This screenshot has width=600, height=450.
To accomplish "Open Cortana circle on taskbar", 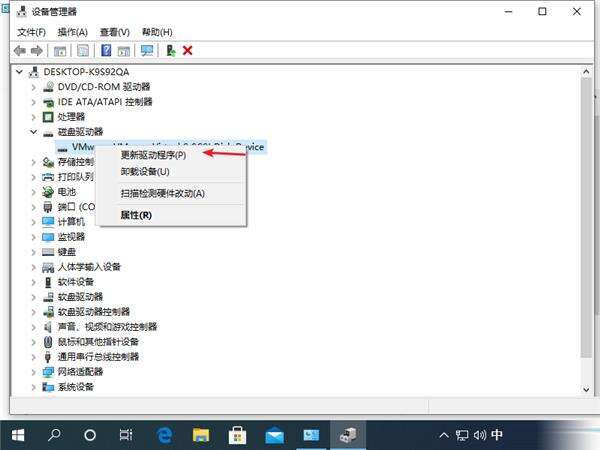I will pos(90,435).
